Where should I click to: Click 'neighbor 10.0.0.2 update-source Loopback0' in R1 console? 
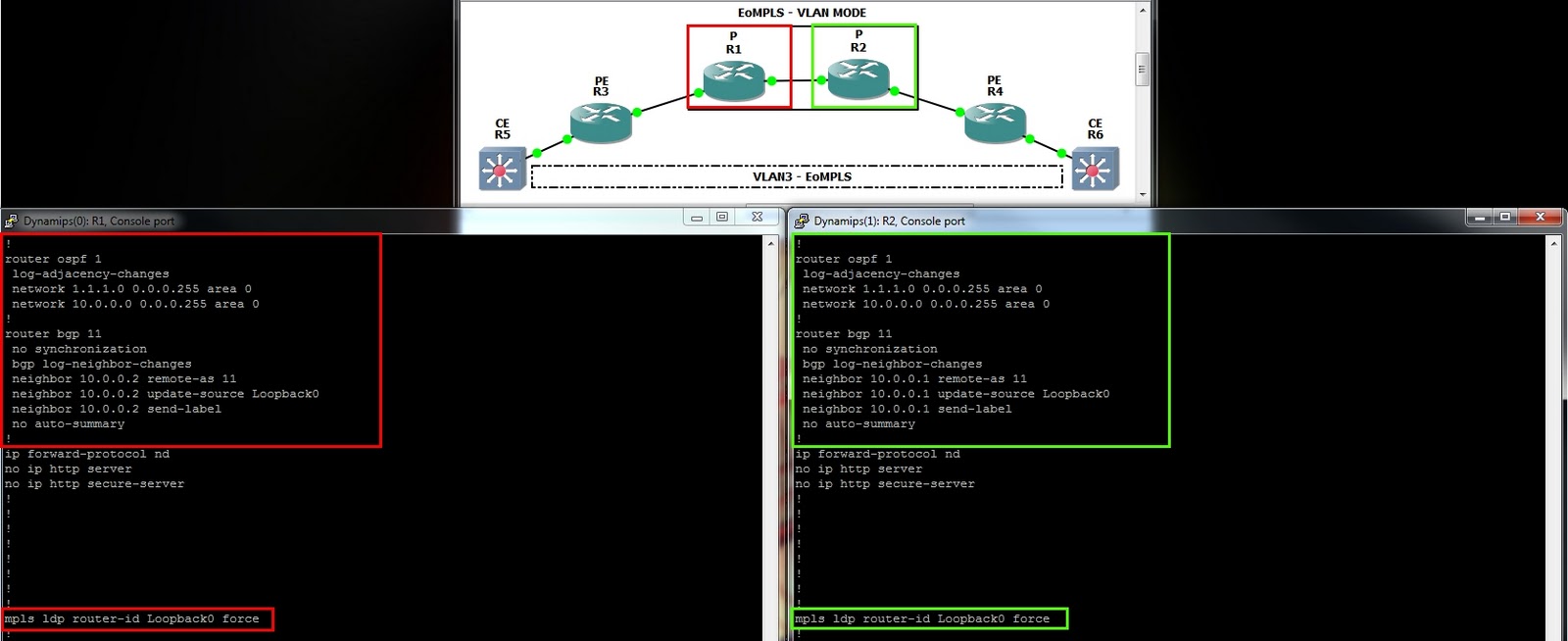[166, 394]
